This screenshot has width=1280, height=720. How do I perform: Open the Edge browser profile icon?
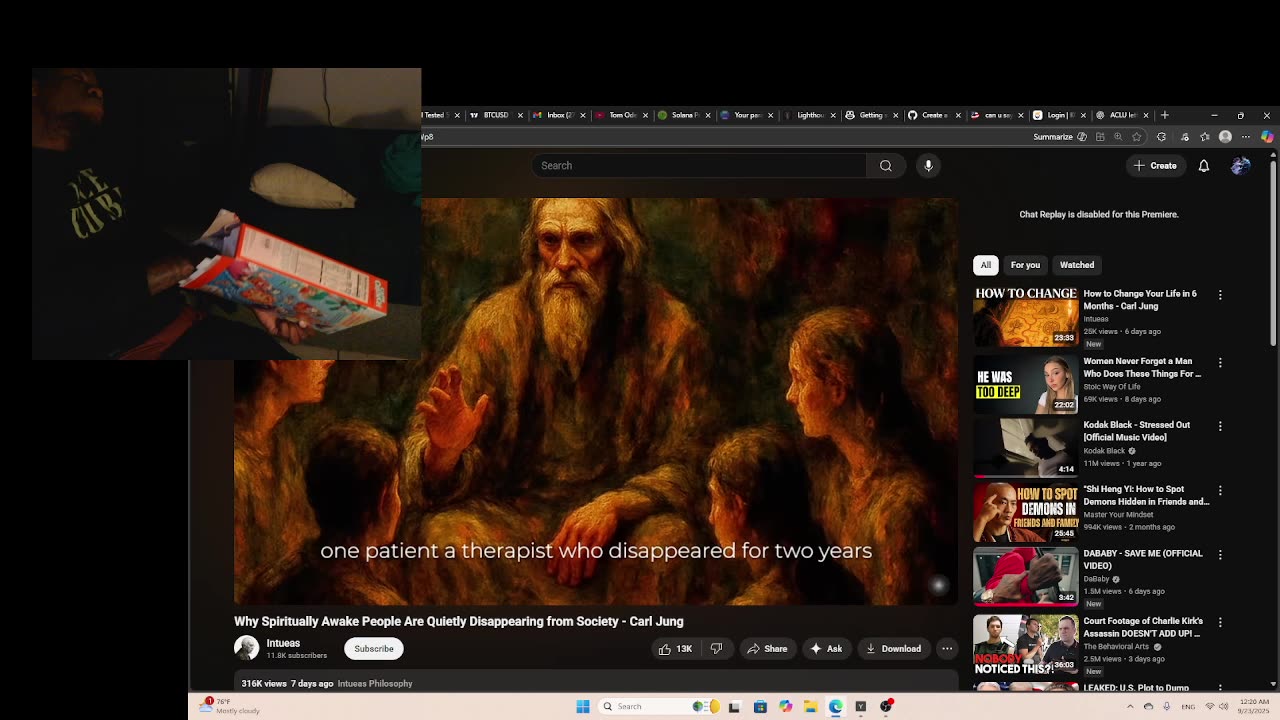click(1225, 137)
